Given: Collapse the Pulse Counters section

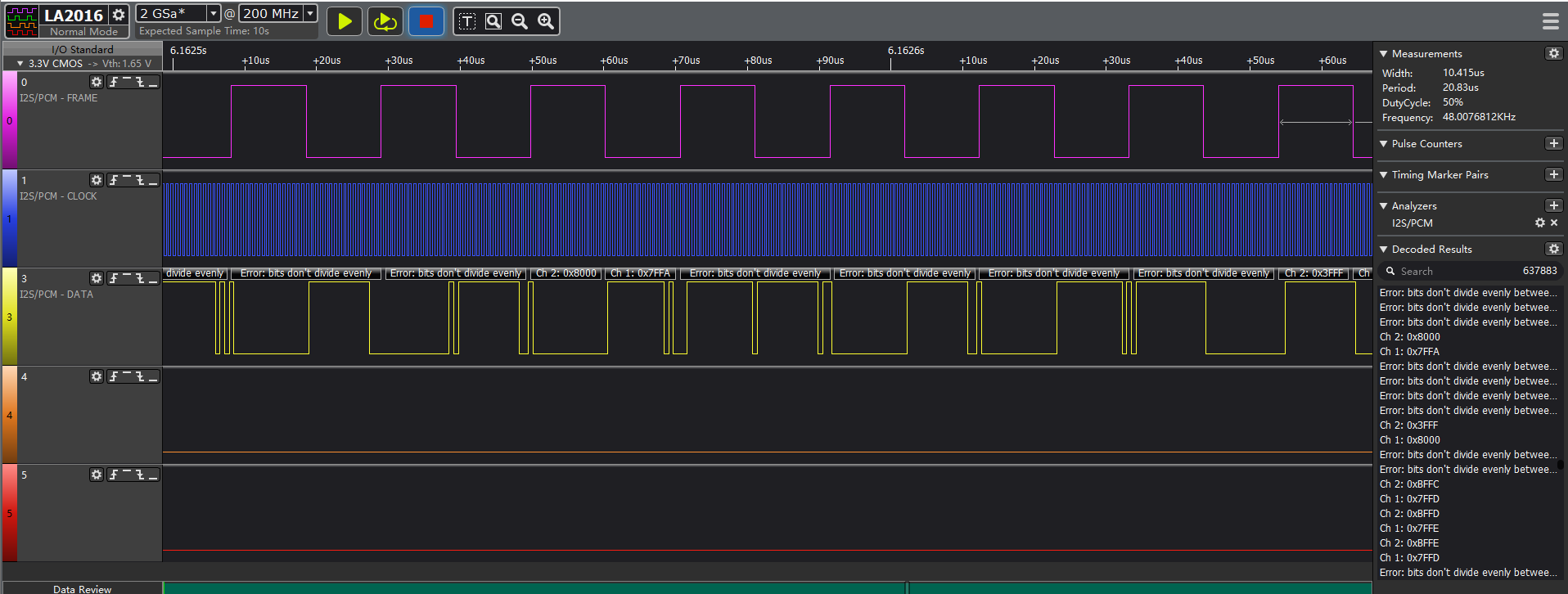Looking at the screenshot, I should pyautogui.click(x=1384, y=143).
